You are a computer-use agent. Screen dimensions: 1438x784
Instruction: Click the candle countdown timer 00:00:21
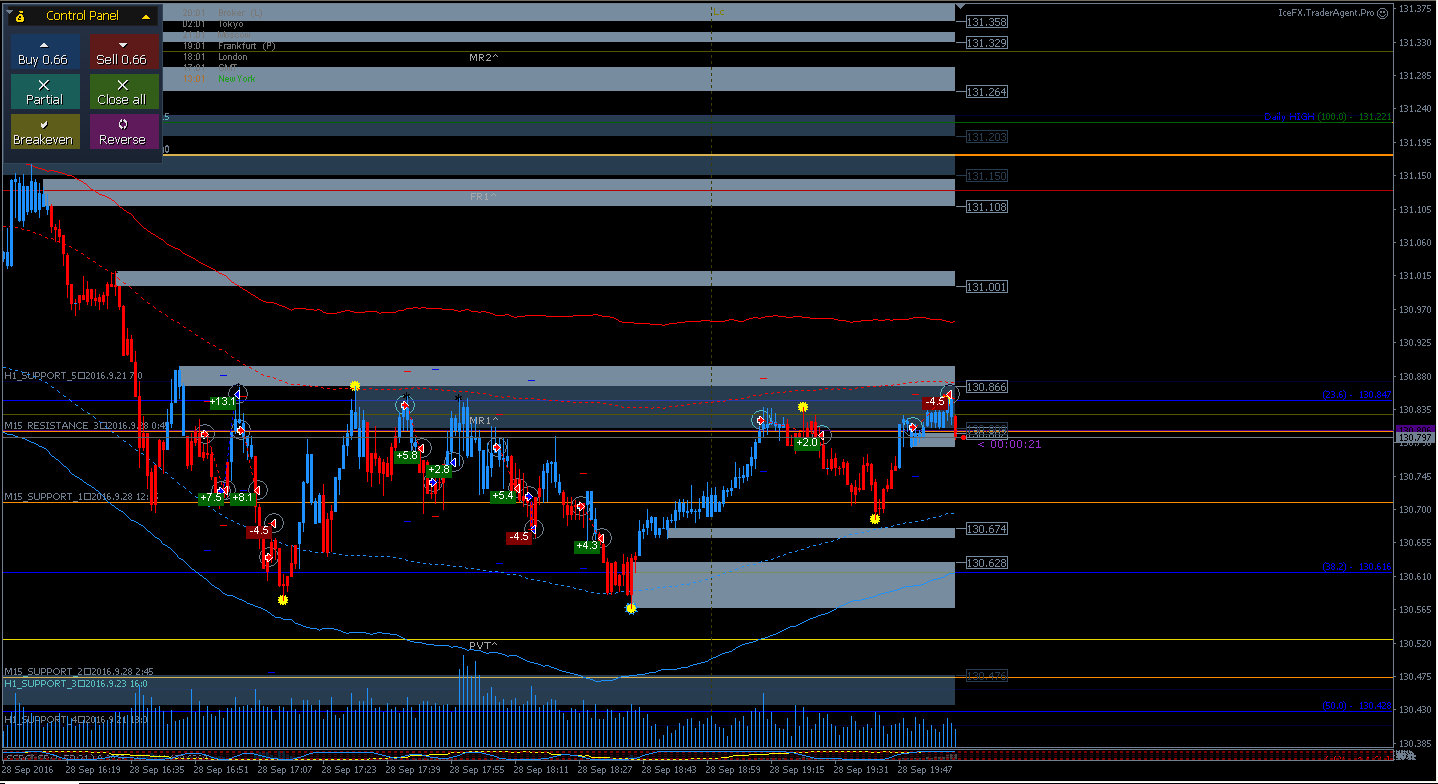tap(1010, 444)
